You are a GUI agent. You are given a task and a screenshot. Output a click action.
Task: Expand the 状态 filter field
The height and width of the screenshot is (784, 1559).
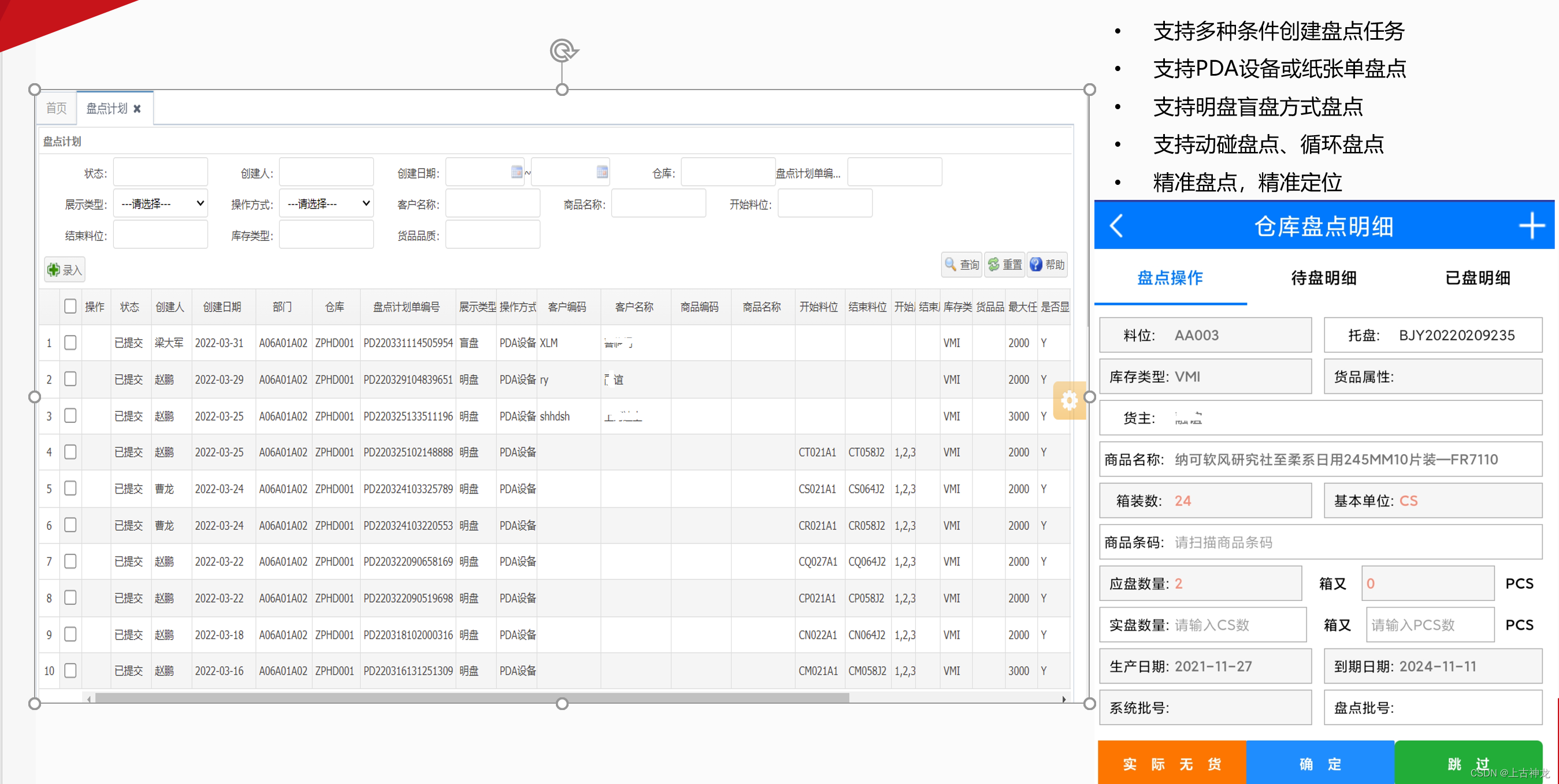click(x=161, y=172)
